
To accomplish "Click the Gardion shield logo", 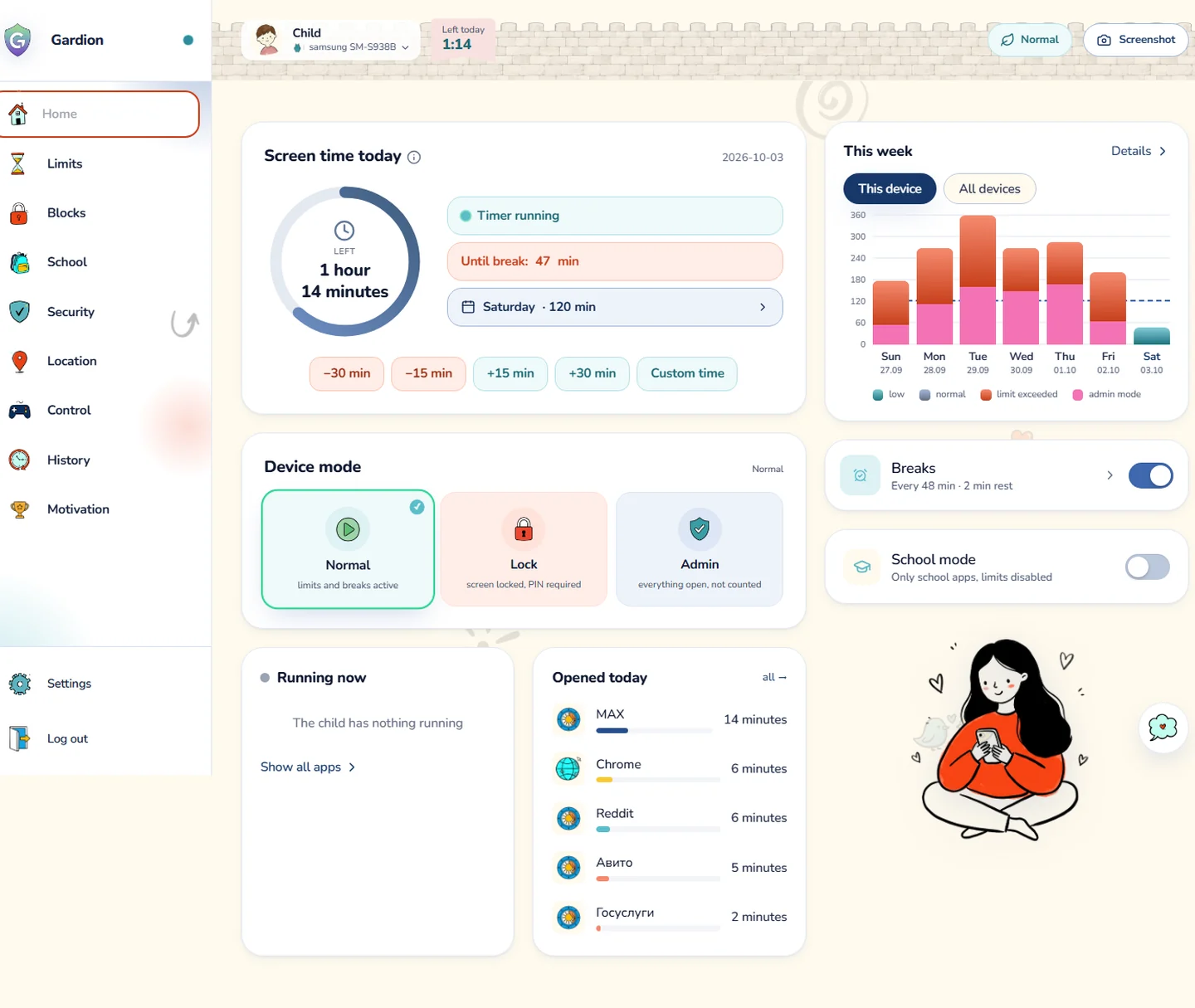I will (17, 40).
